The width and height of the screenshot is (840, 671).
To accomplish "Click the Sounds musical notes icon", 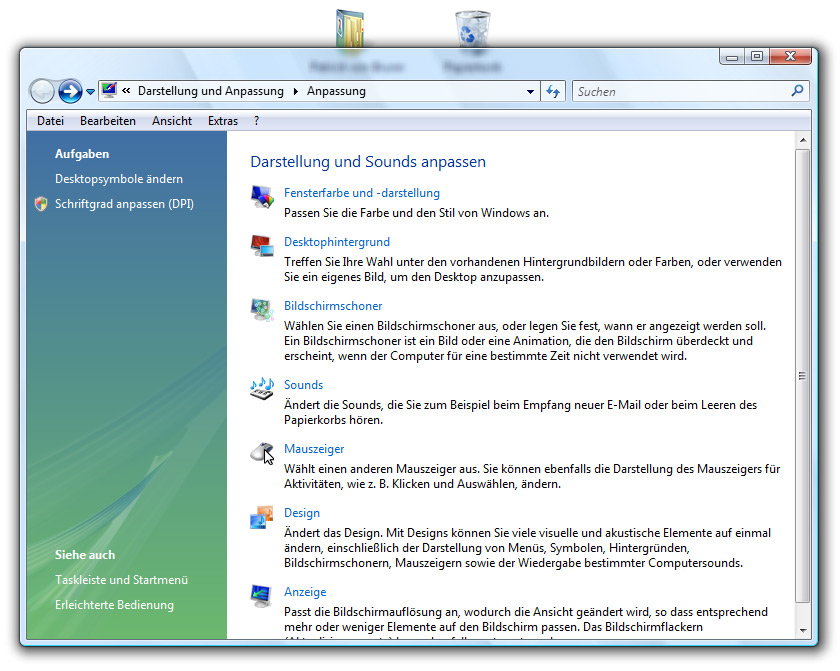I will (x=262, y=389).
